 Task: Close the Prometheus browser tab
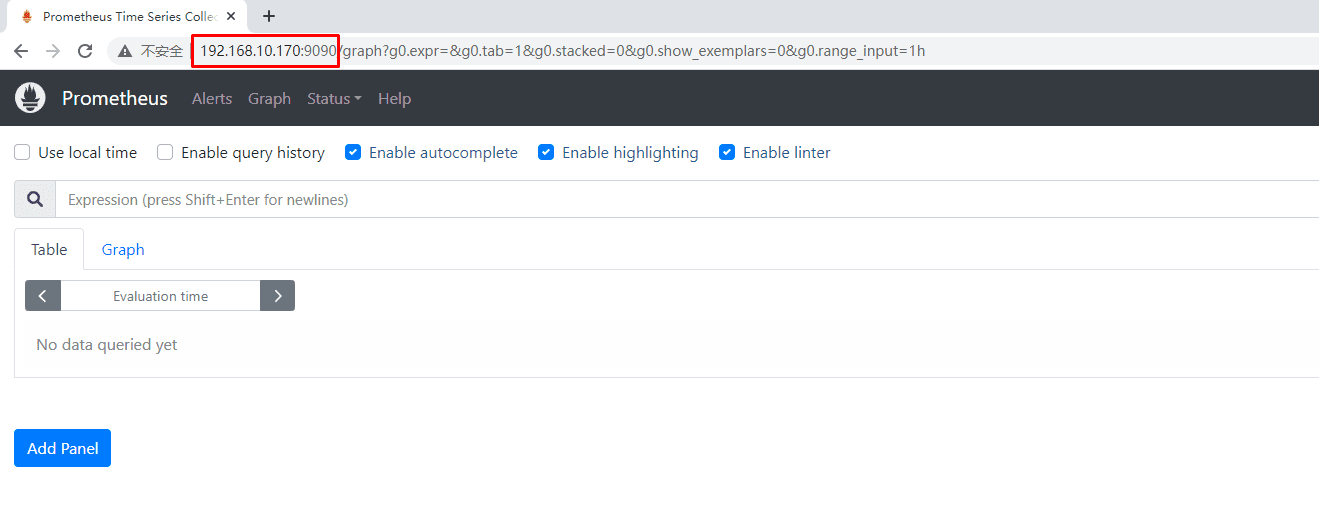point(231,16)
